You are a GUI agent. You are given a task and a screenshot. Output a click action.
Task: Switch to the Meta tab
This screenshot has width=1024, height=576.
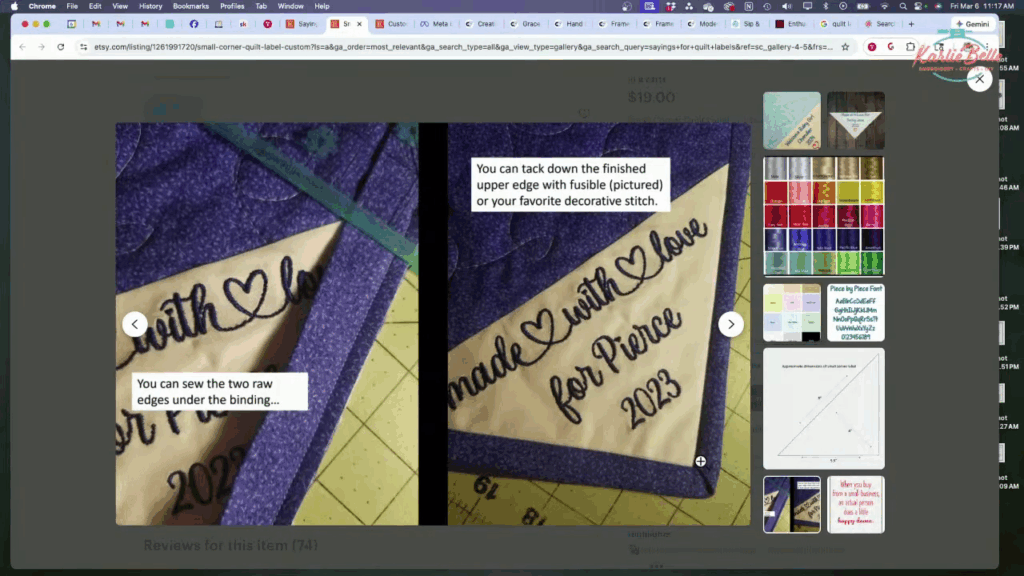[436, 24]
